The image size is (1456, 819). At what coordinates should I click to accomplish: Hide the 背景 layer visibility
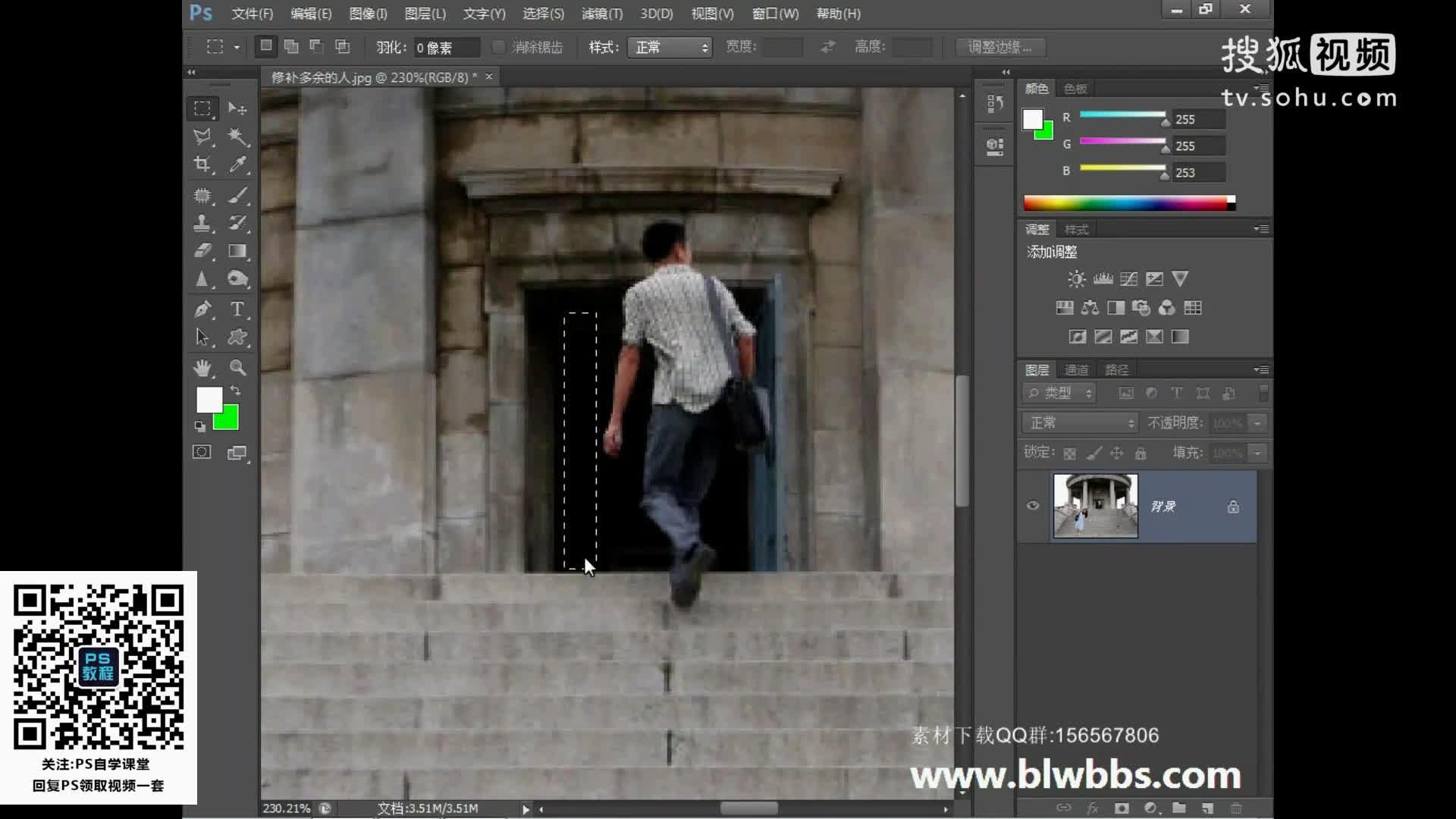[x=1033, y=506]
